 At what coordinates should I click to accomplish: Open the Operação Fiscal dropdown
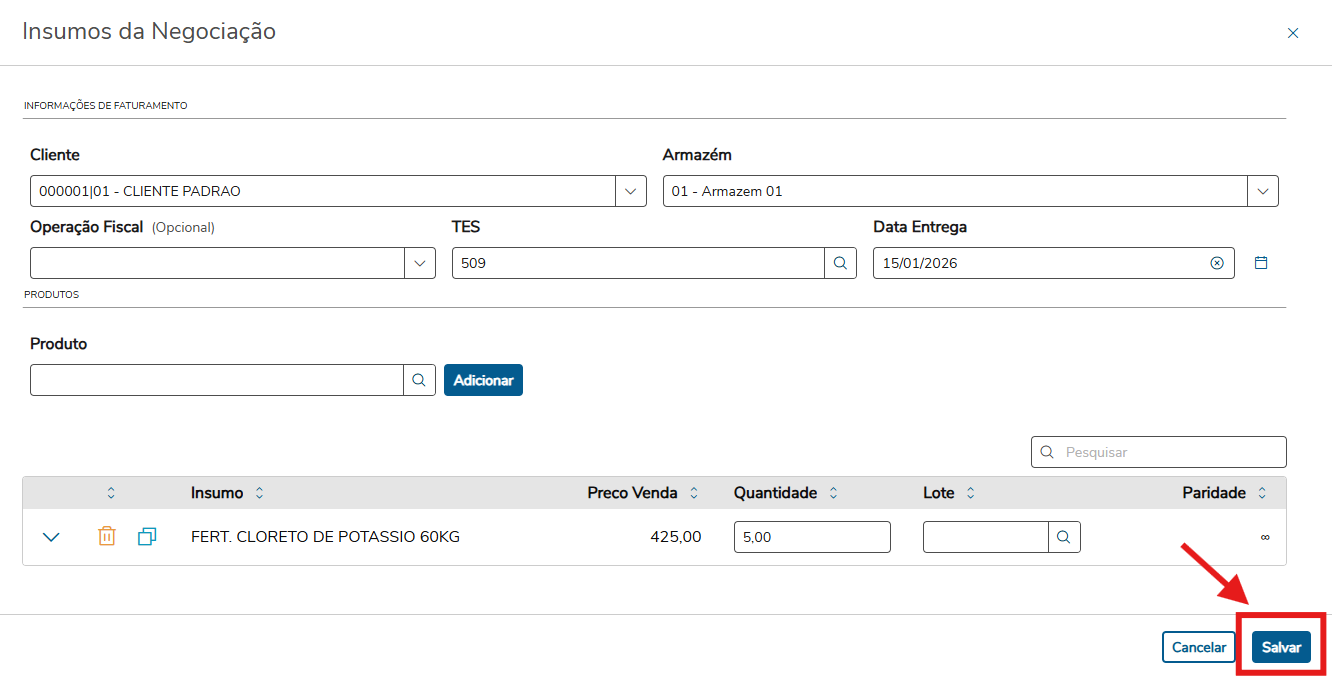pos(419,263)
